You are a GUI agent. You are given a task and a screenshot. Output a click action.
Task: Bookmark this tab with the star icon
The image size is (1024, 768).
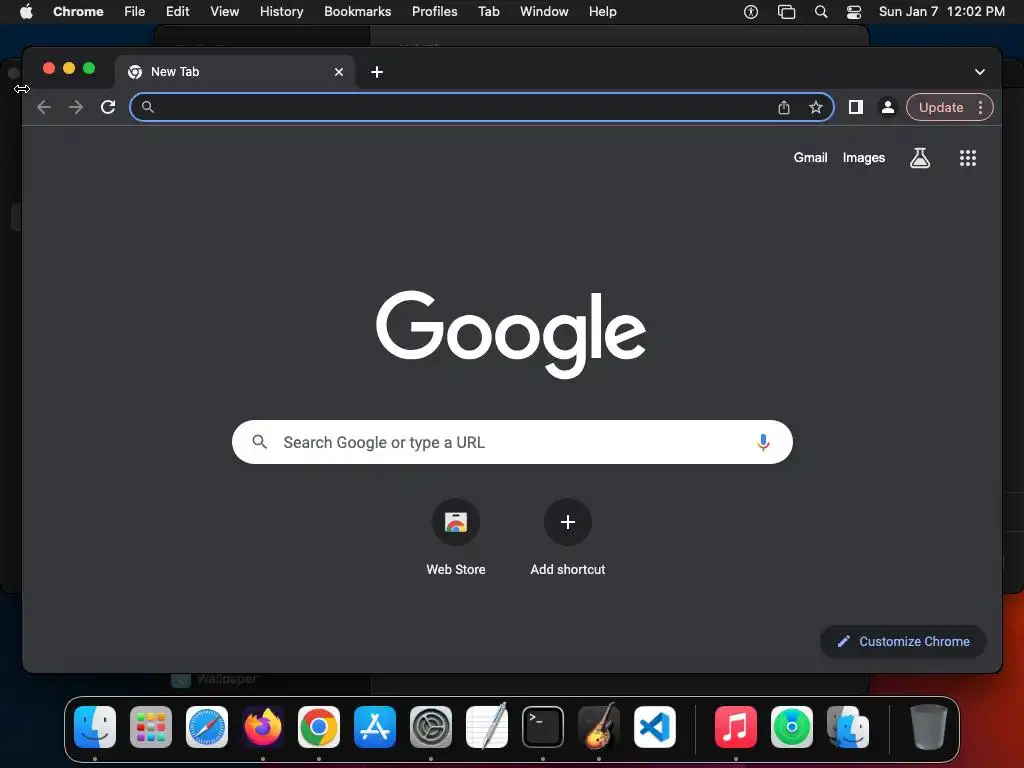(x=816, y=107)
